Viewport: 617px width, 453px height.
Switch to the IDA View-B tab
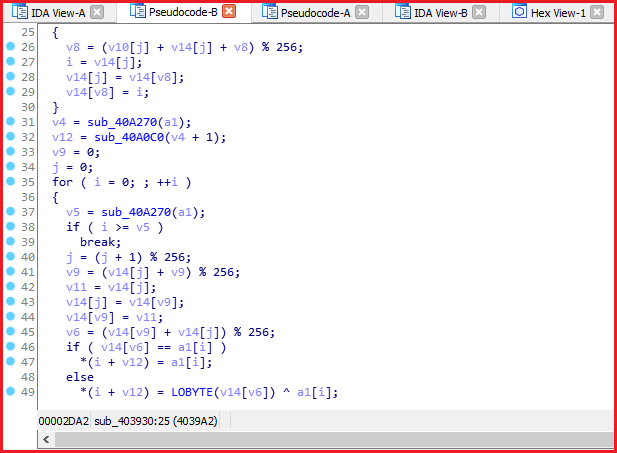[440, 13]
